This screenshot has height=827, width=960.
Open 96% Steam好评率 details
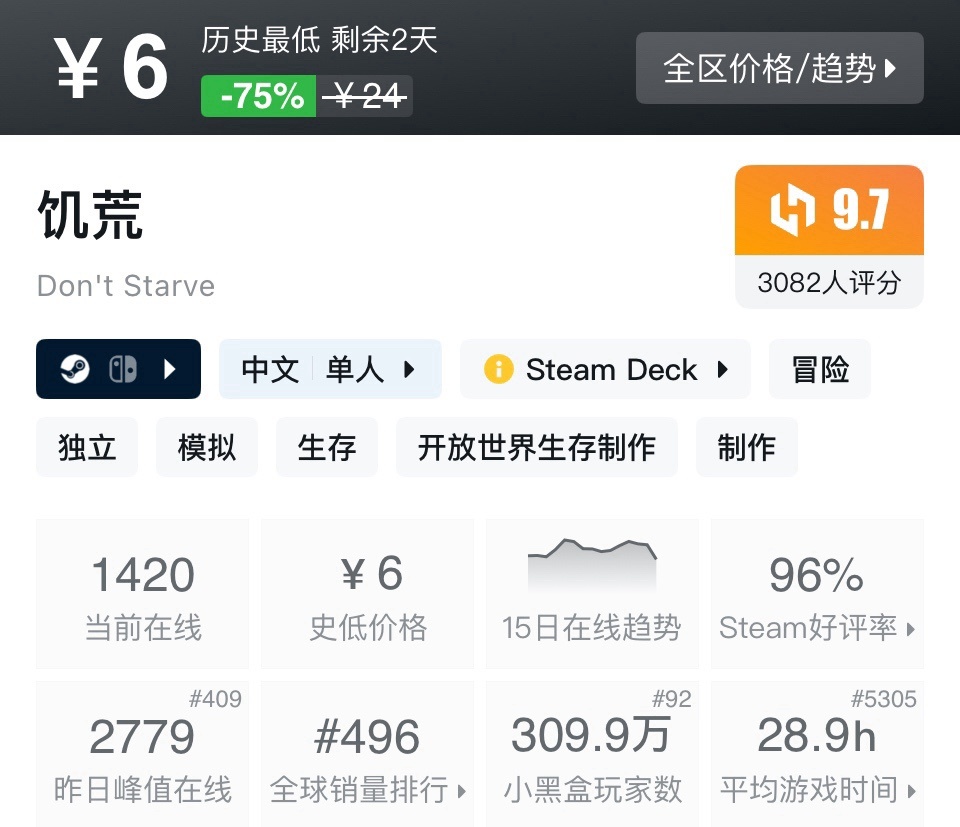(x=817, y=594)
